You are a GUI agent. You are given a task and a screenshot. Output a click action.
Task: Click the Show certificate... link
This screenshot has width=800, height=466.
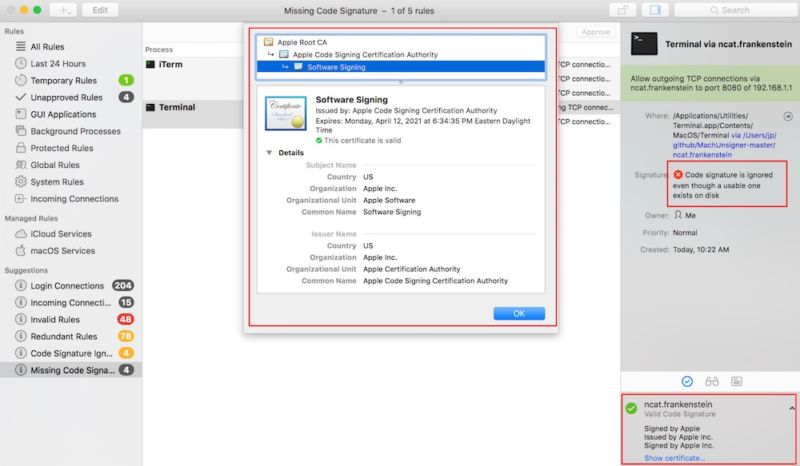(674, 458)
